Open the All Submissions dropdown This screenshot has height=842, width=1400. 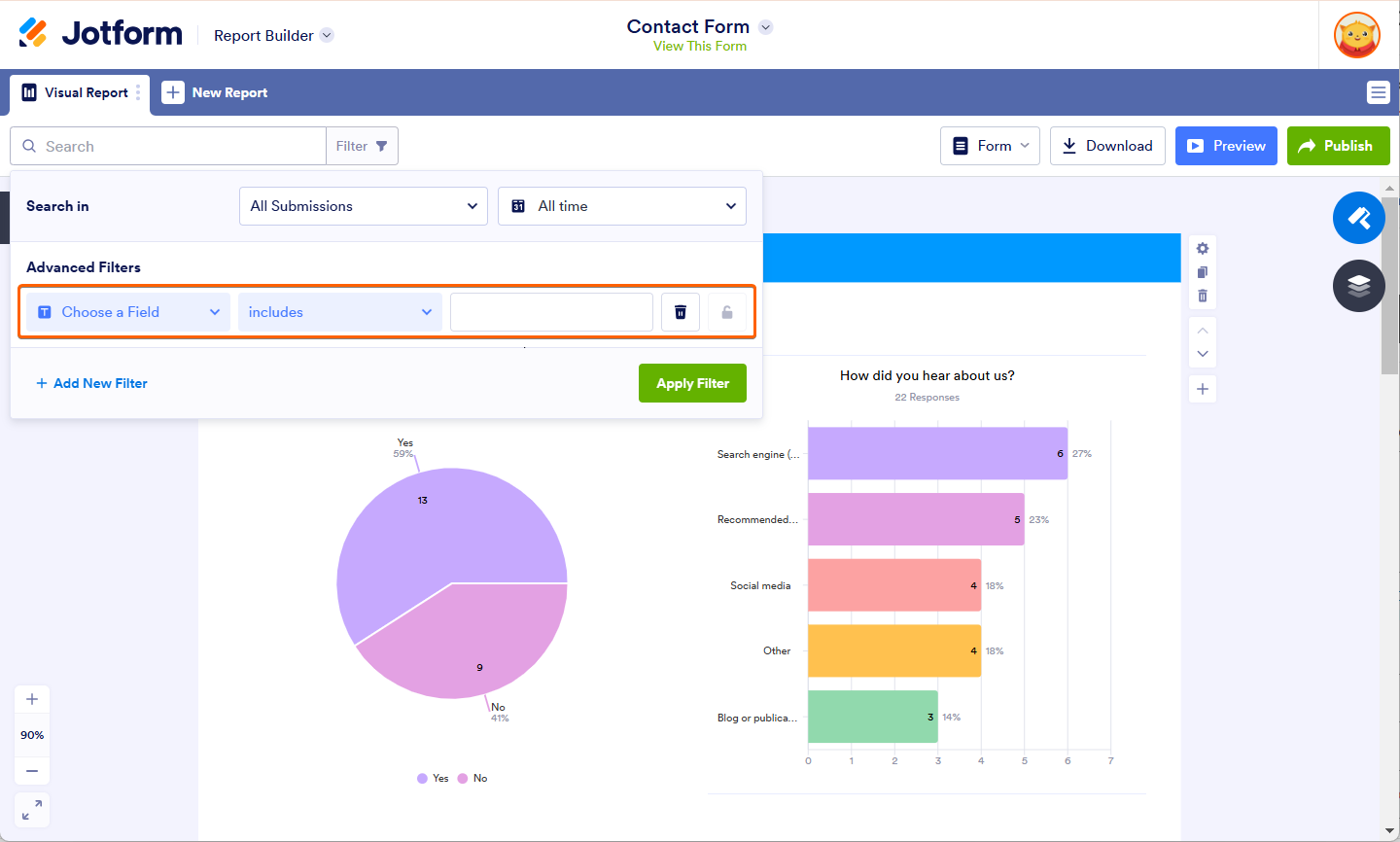pyautogui.click(x=364, y=206)
